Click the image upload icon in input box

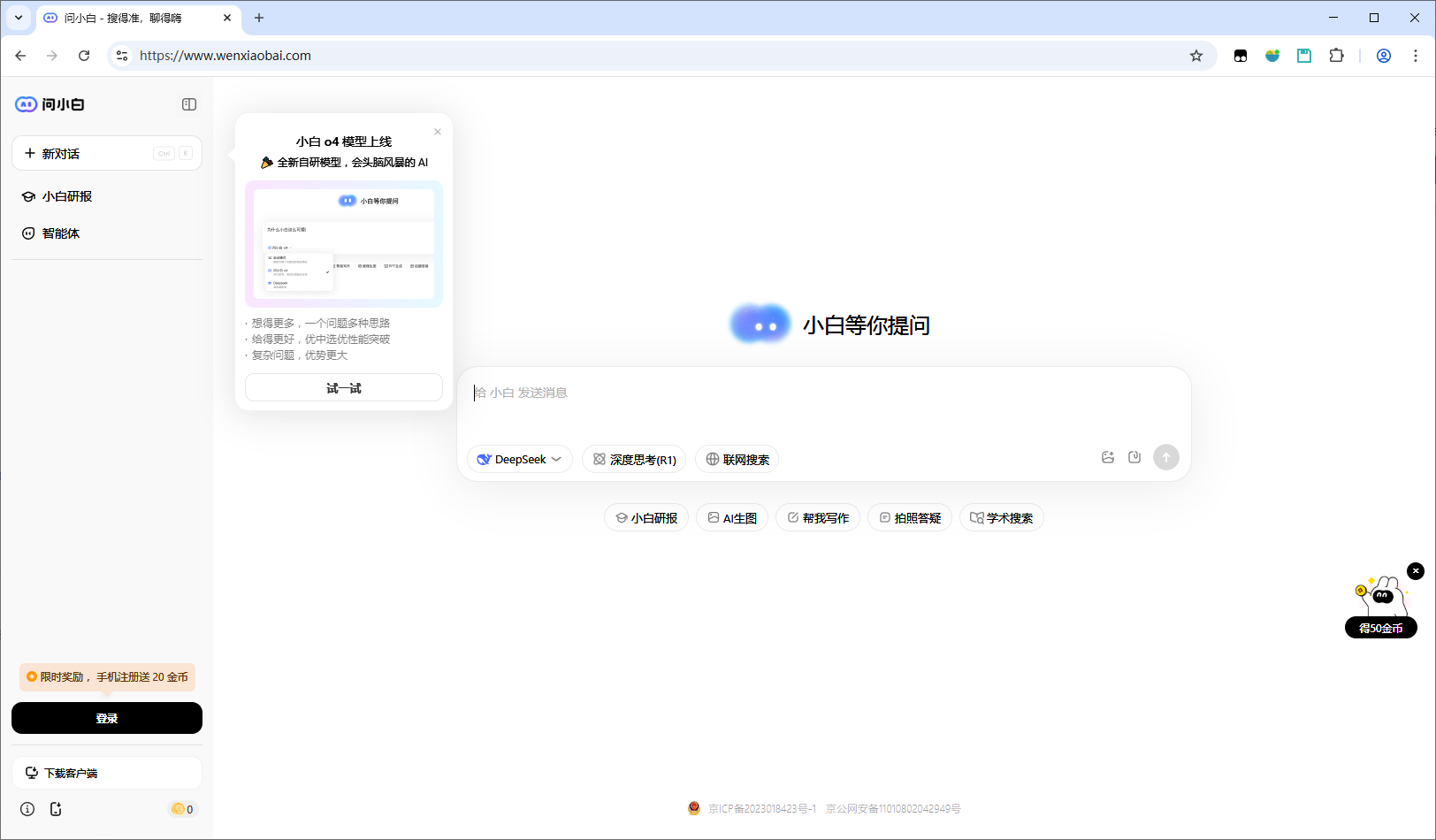click(x=1107, y=457)
